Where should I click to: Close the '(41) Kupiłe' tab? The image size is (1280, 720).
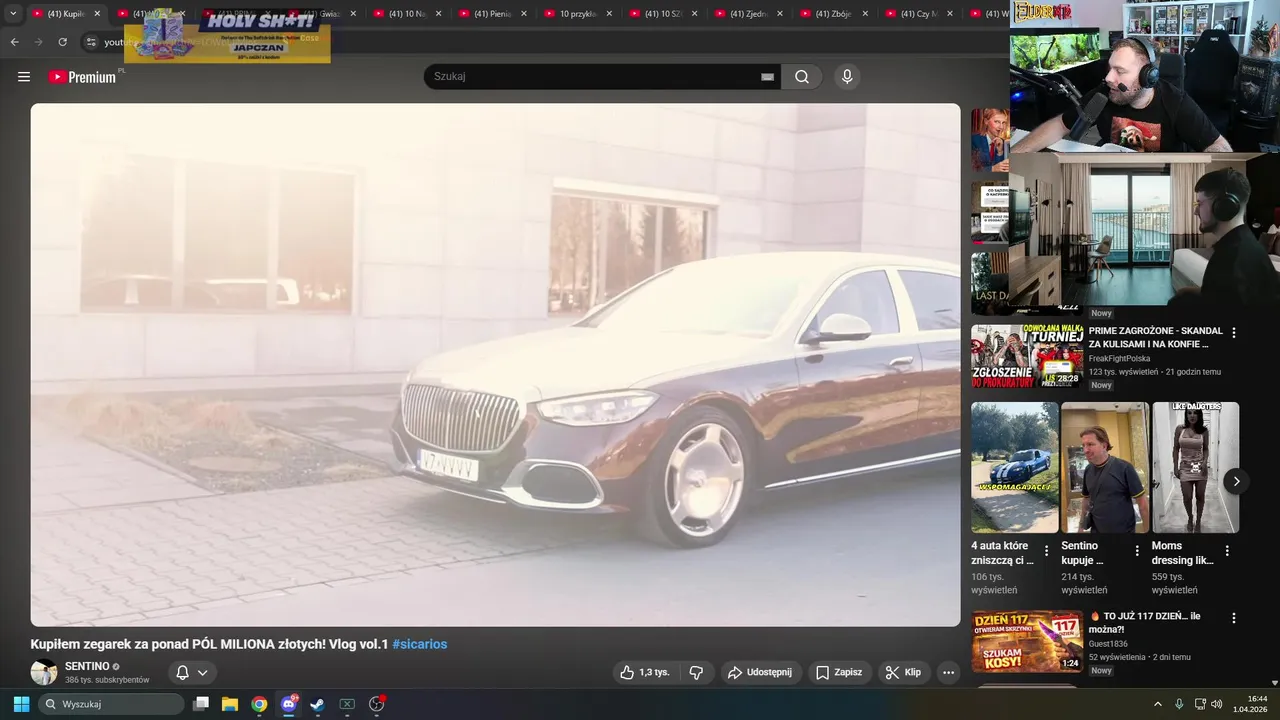coord(97,14)
